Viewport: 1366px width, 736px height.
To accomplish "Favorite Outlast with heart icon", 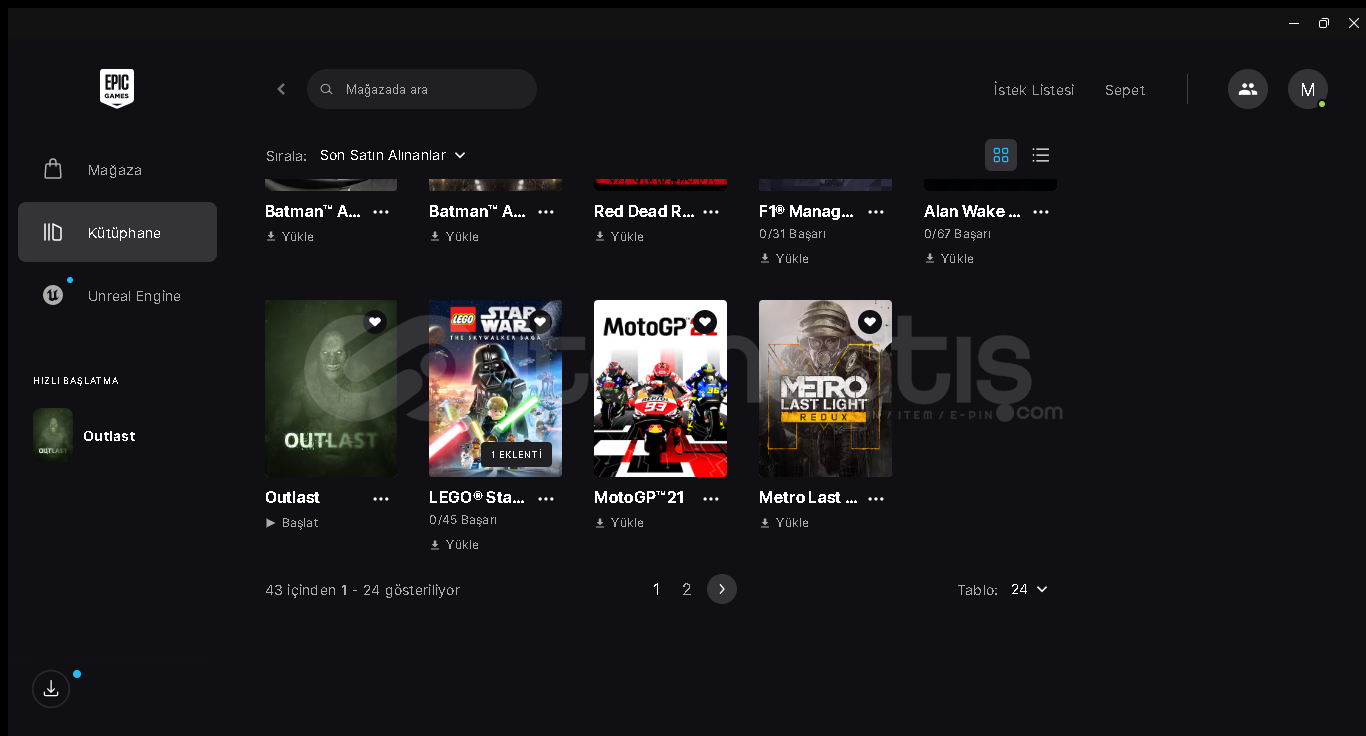I will coord(375,322).
